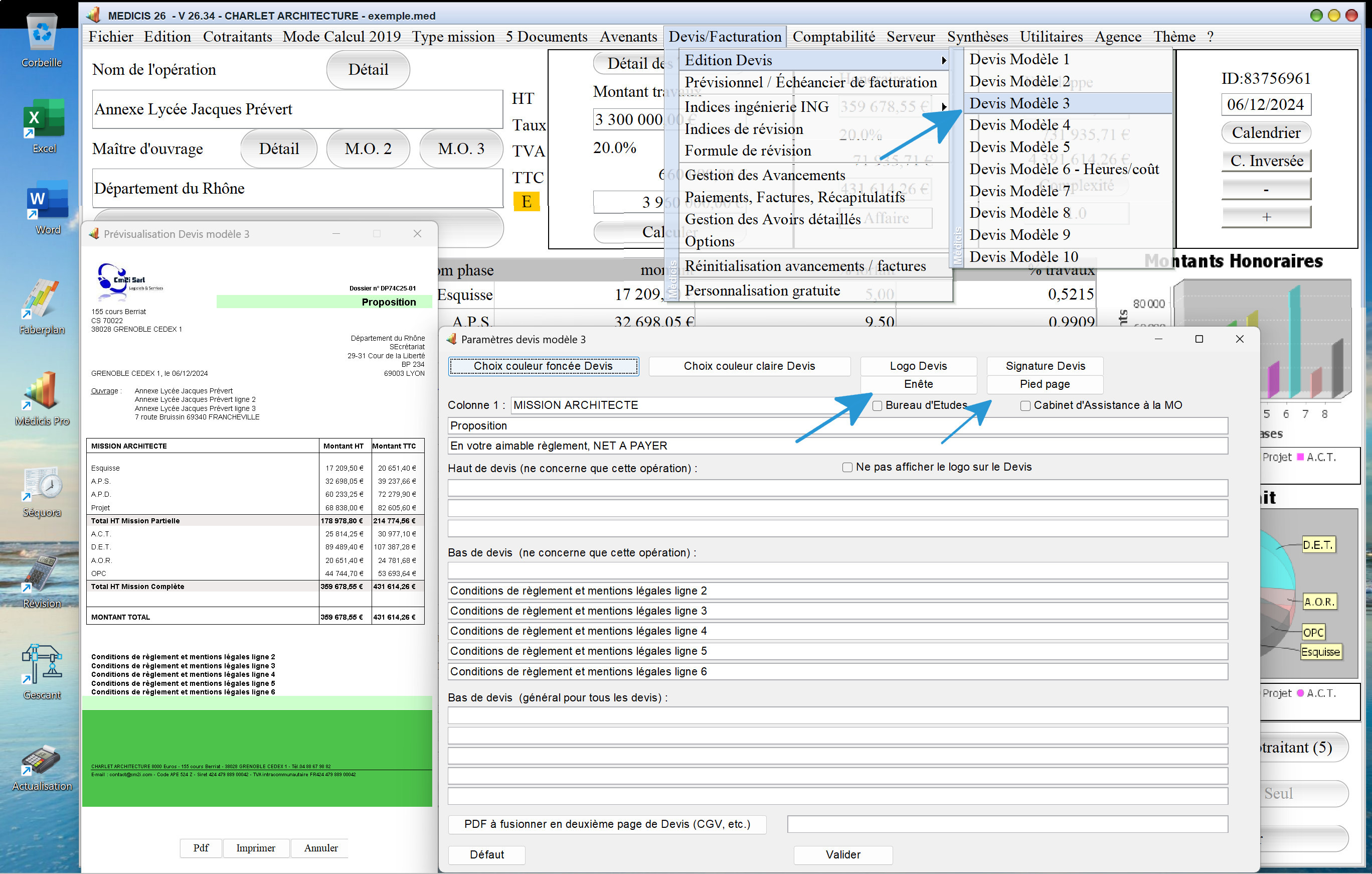The image size is (1372, 874).
Task: Click the yellow E indicator button
Action: click(527, 201)
